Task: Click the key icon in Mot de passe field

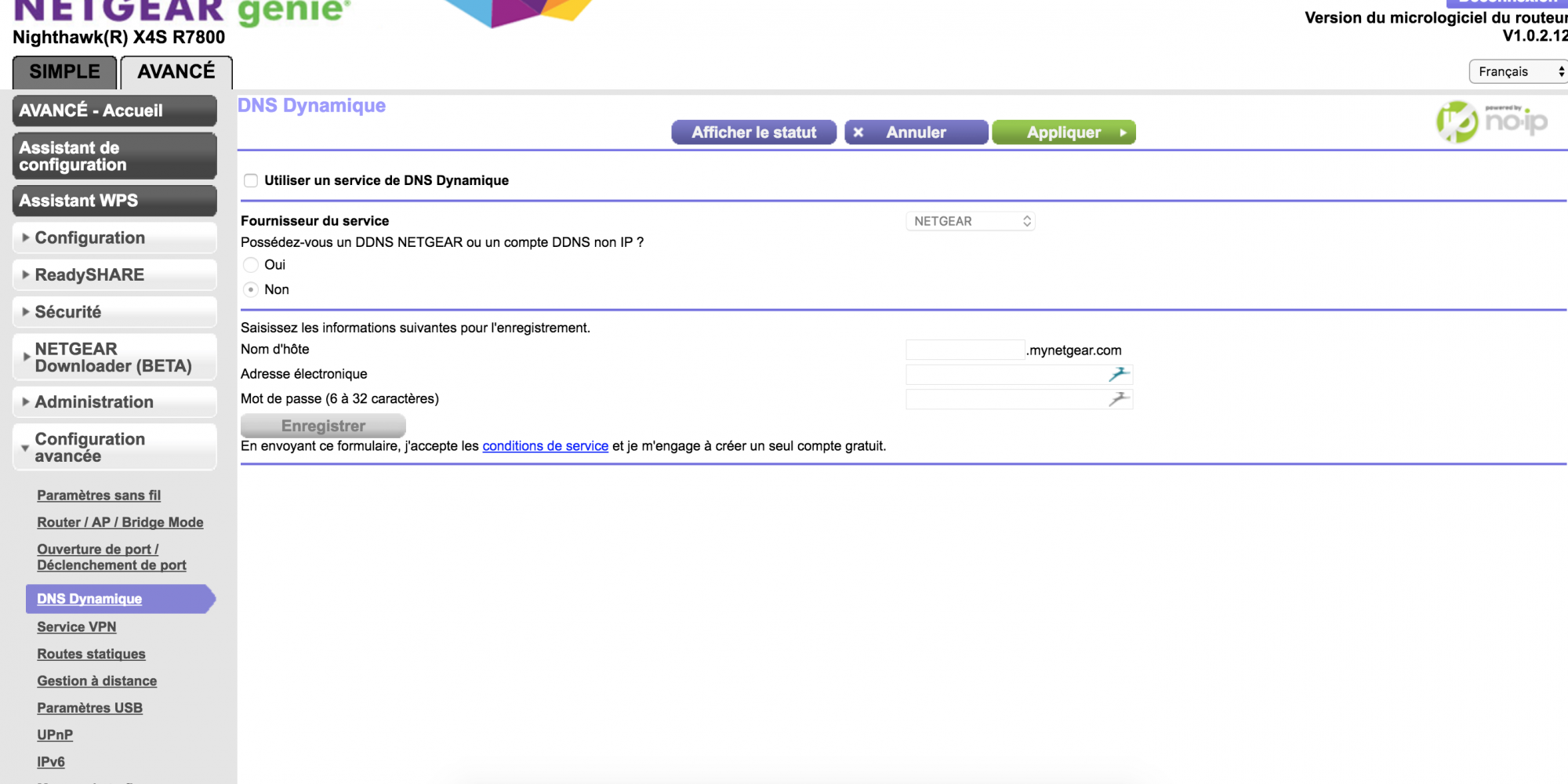Action: [x=1119, y=400]
